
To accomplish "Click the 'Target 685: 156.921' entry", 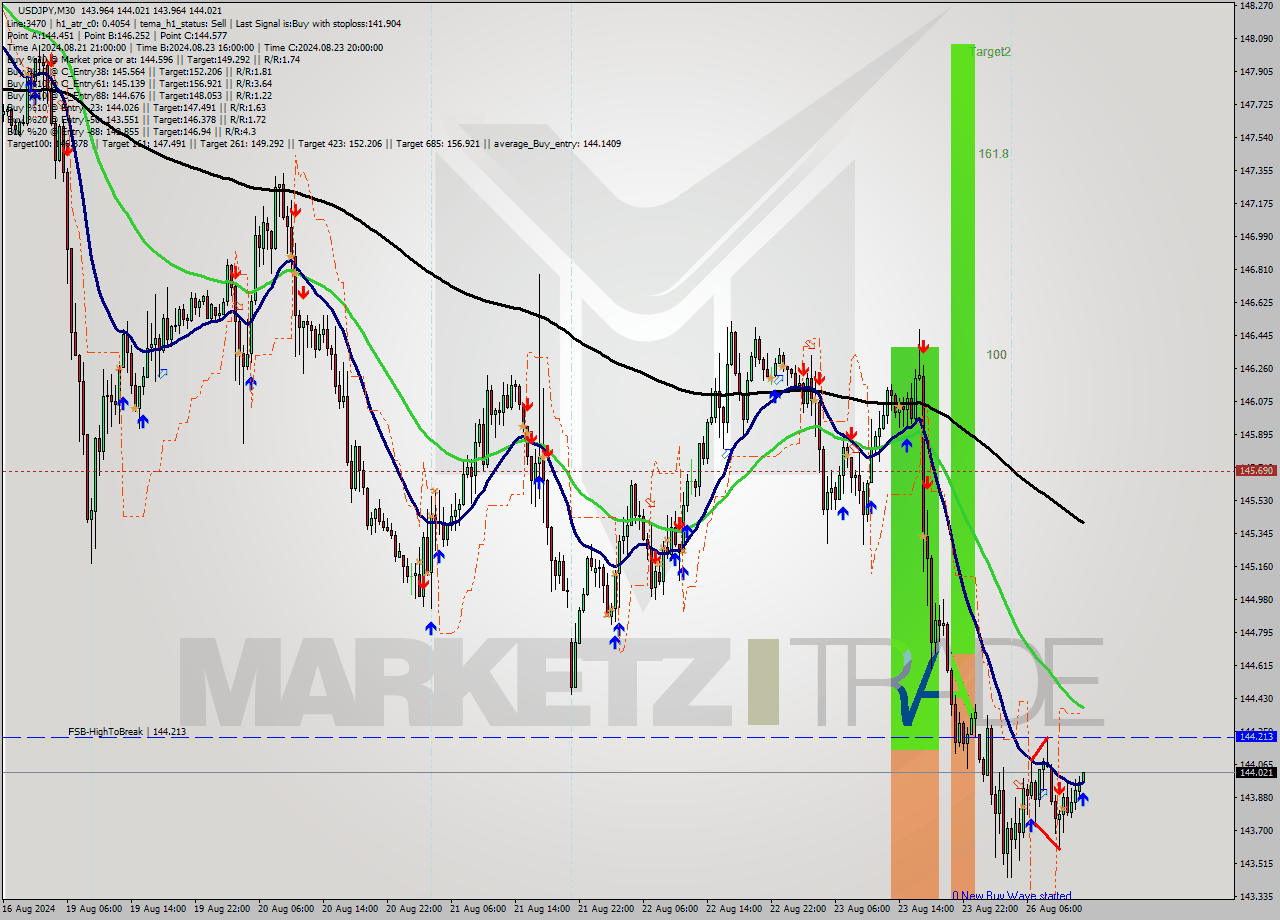I will pos(439,143).
